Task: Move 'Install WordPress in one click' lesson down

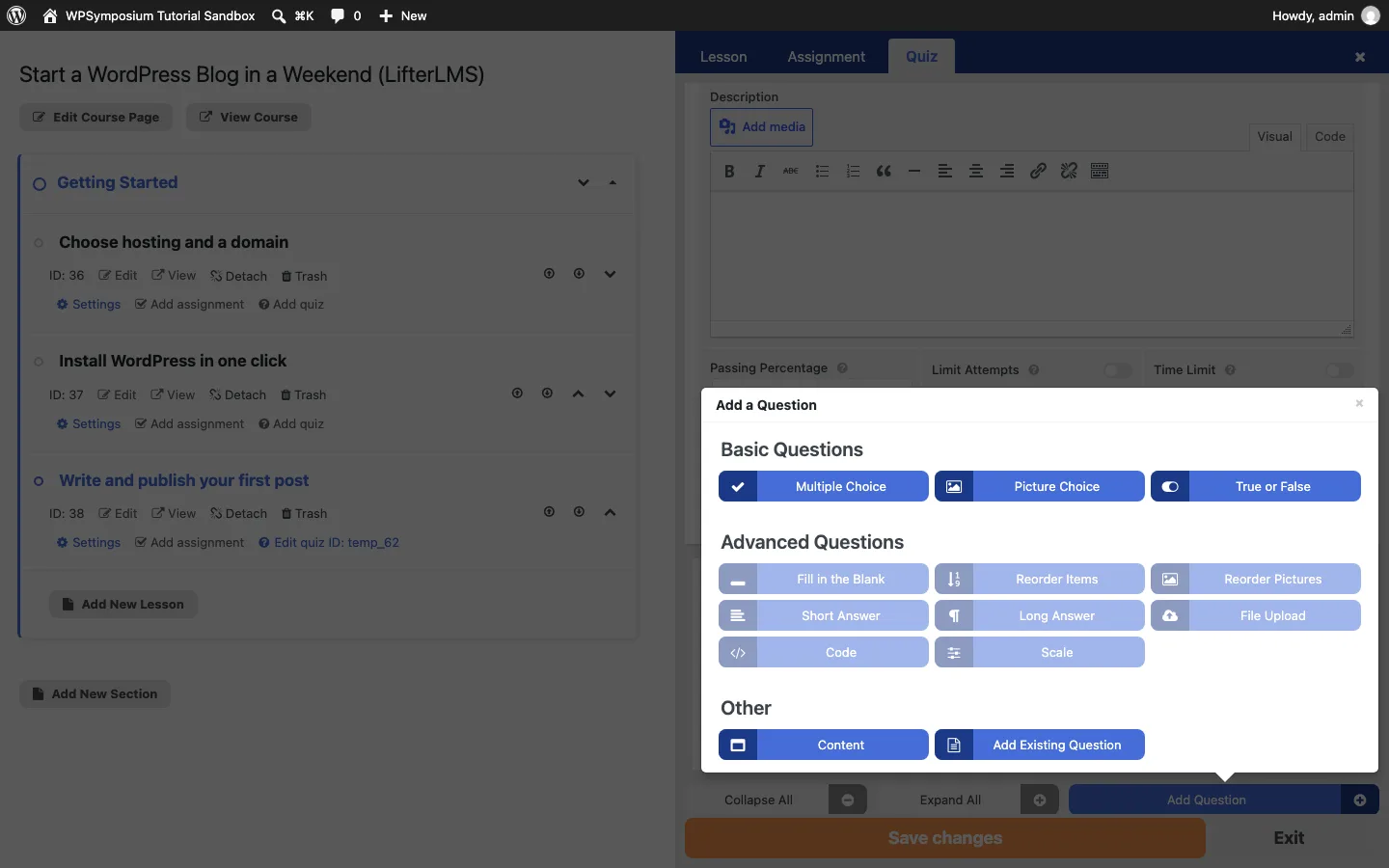Action: (x=610, y=393)
